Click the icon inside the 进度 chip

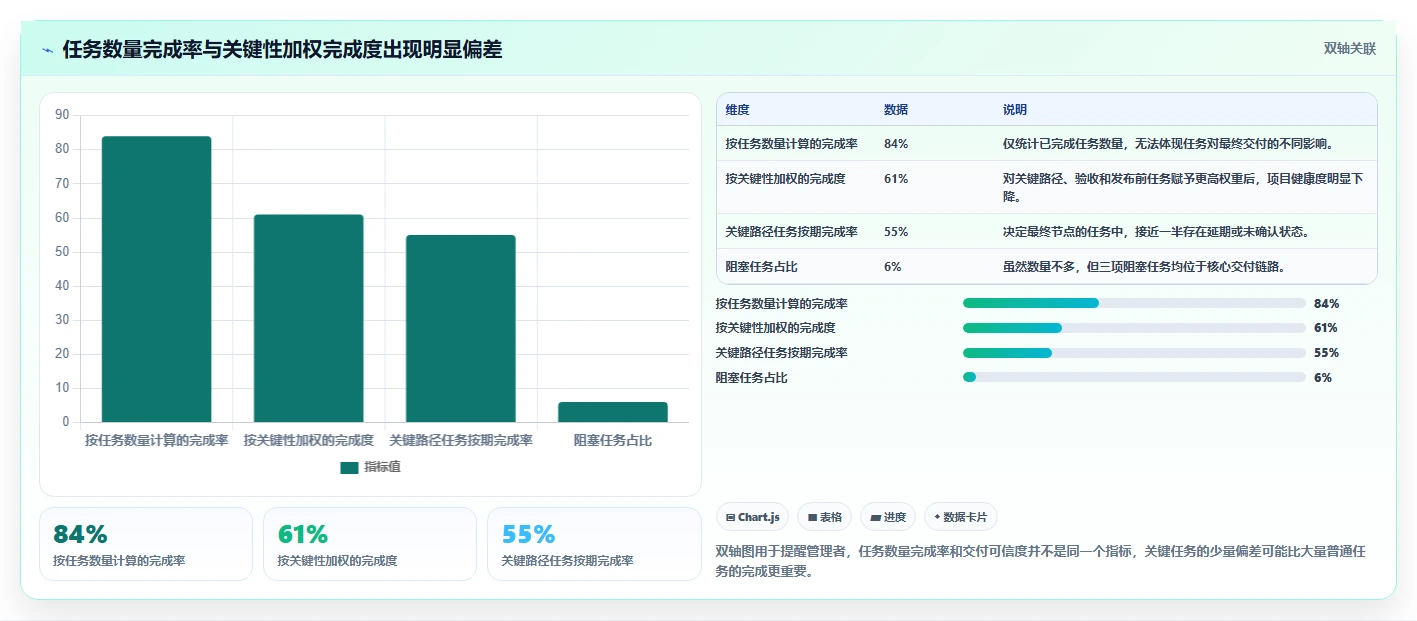(876, 518)
